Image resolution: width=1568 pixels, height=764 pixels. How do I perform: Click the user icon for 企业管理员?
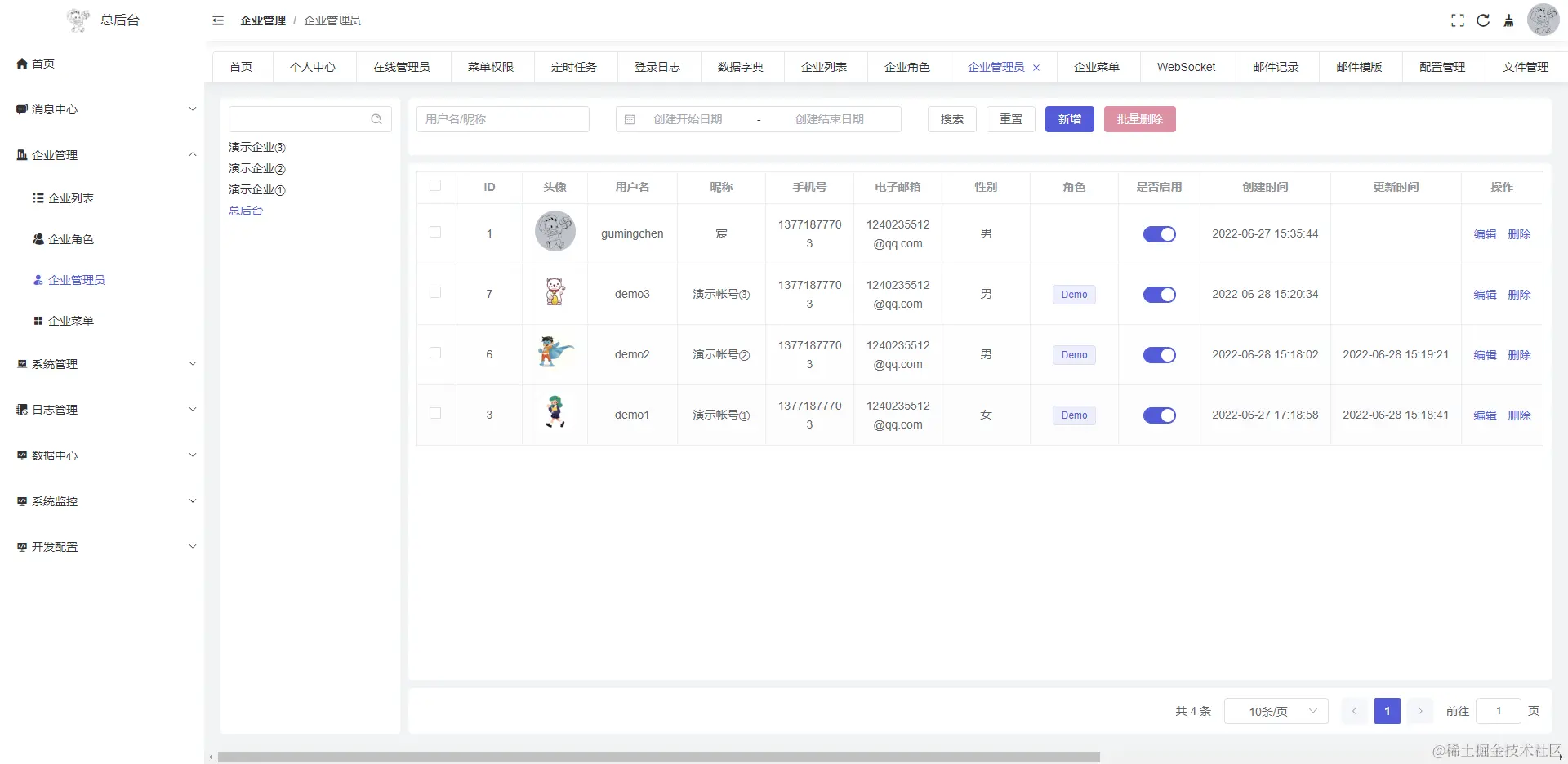[x=38, y=280]
